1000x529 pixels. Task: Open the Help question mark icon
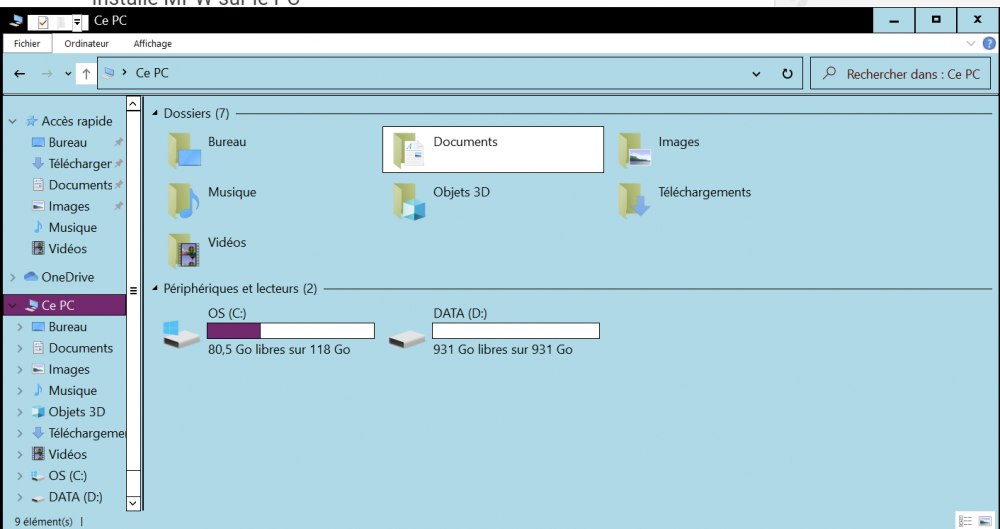click(x=989, y=44)
